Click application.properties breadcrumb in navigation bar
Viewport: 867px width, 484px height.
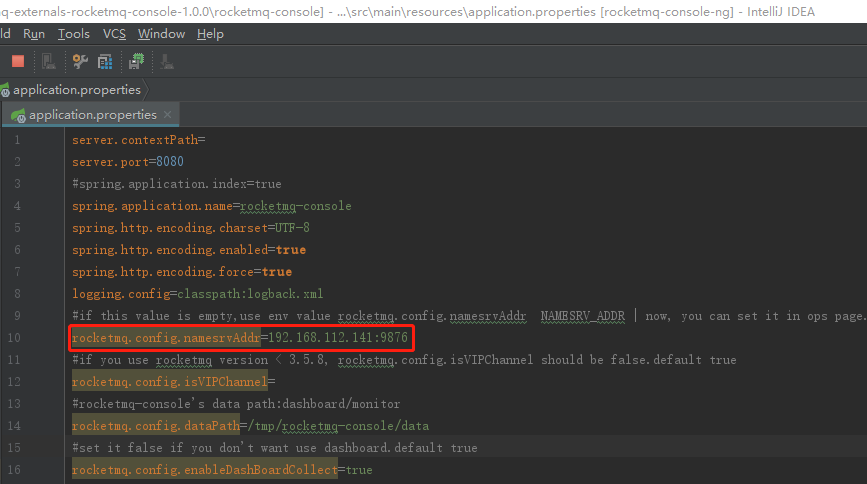click(77, 90)
